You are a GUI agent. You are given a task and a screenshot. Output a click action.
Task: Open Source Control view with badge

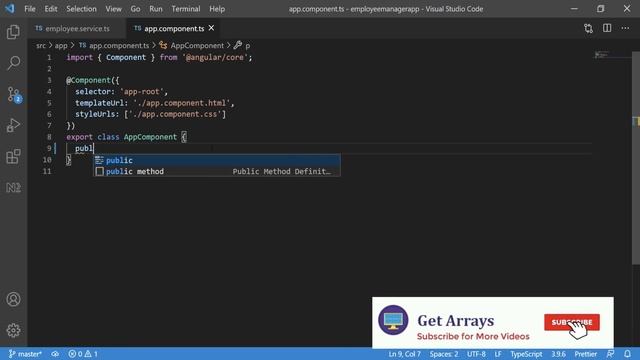point(13,94)
